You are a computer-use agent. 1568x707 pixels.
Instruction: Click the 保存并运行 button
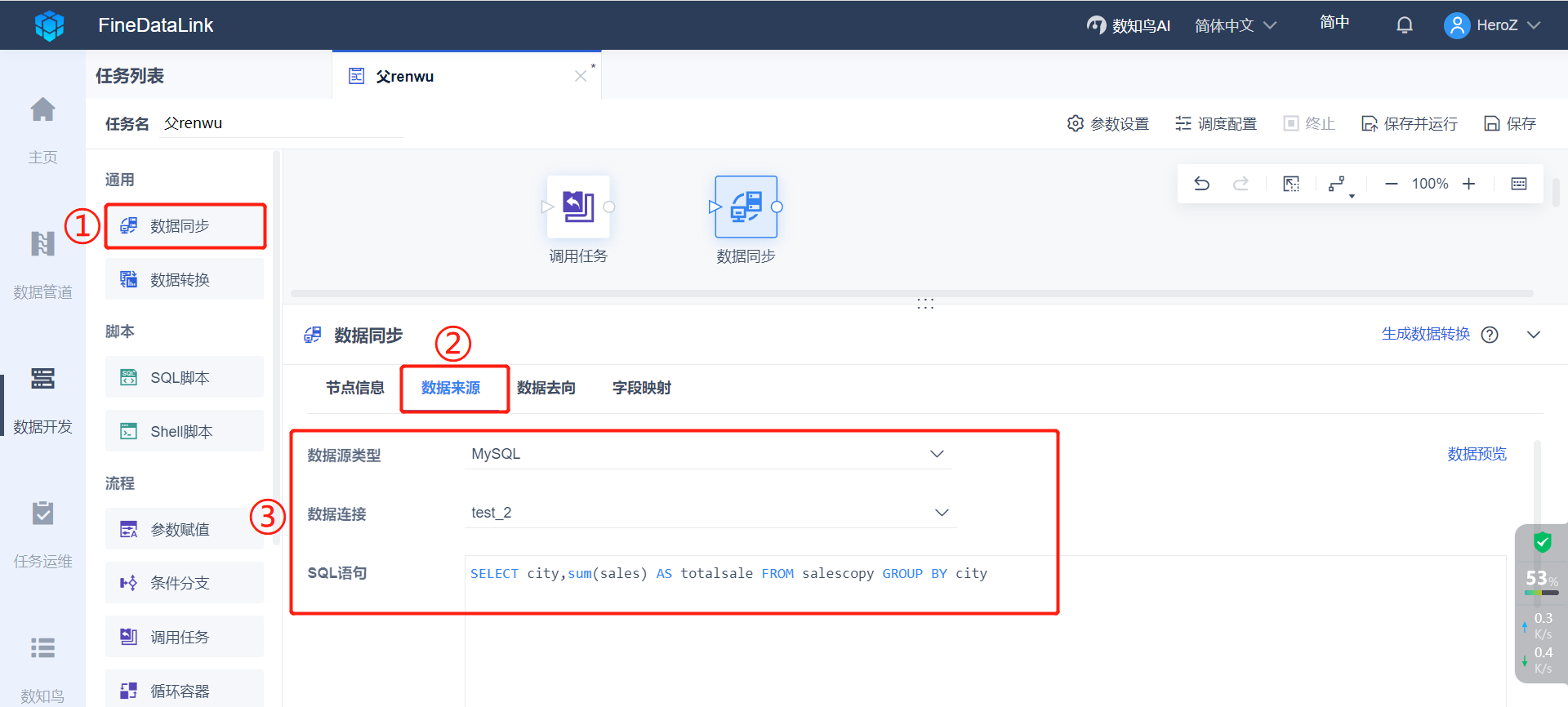[1410, 123]
